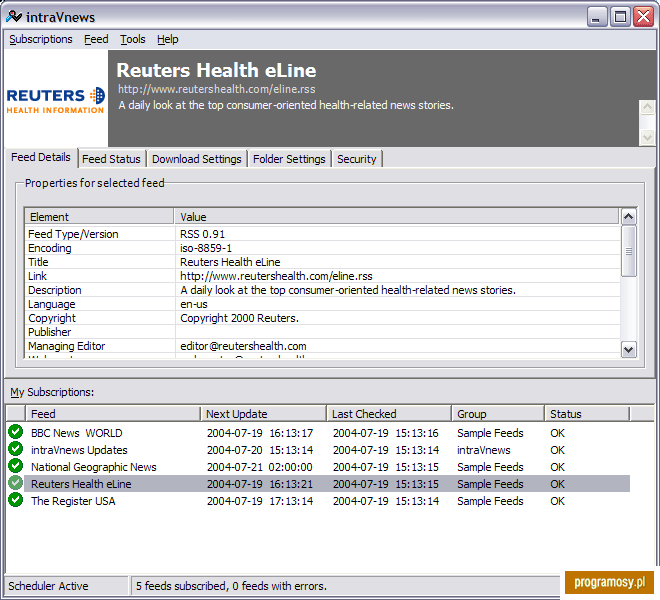Image resolution: width=660 pixels, height=600 pixels.
Task: Sort subscriptions by the Status column header
Action: point(587,414)
